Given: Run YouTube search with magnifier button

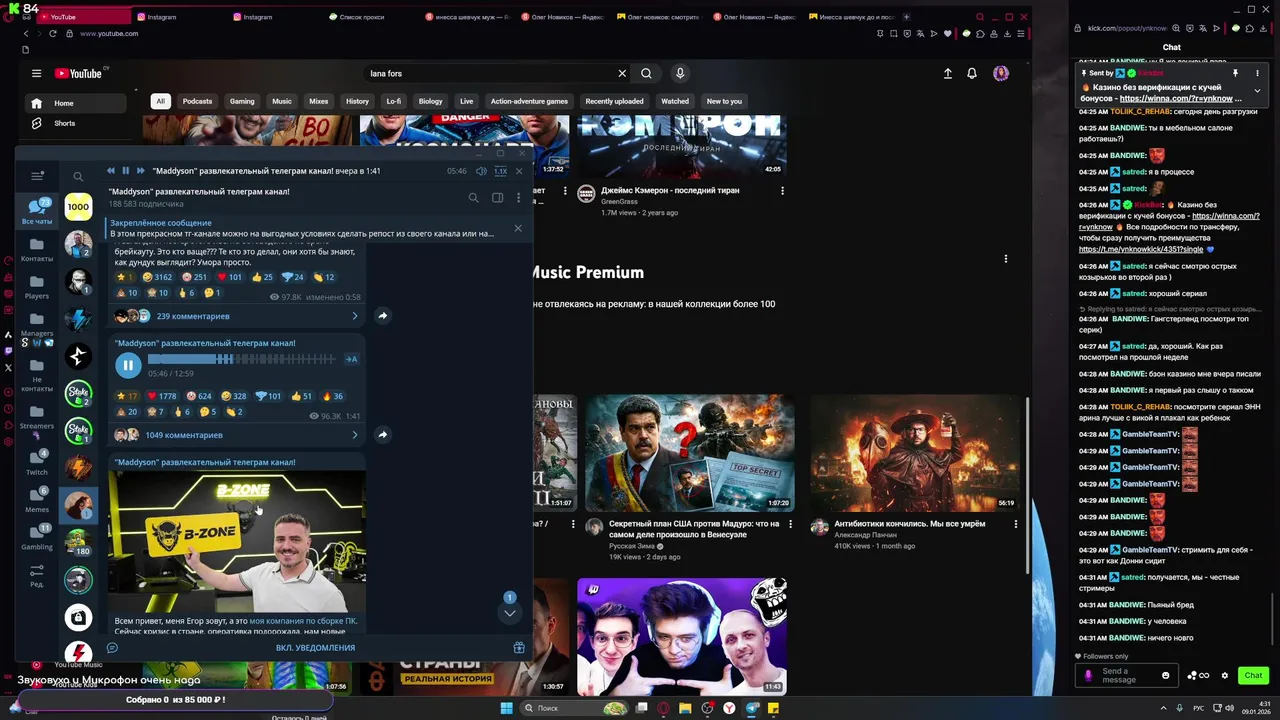Looking at the screenshot, I should [x=646, y=73].
